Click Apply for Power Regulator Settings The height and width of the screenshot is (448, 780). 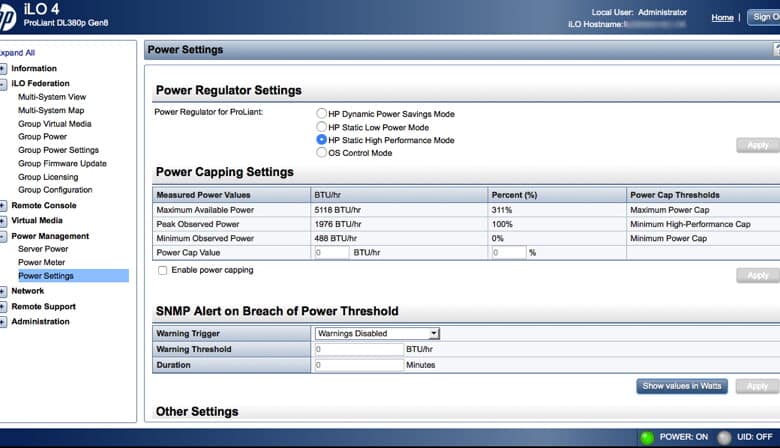(x=758, y=146)
